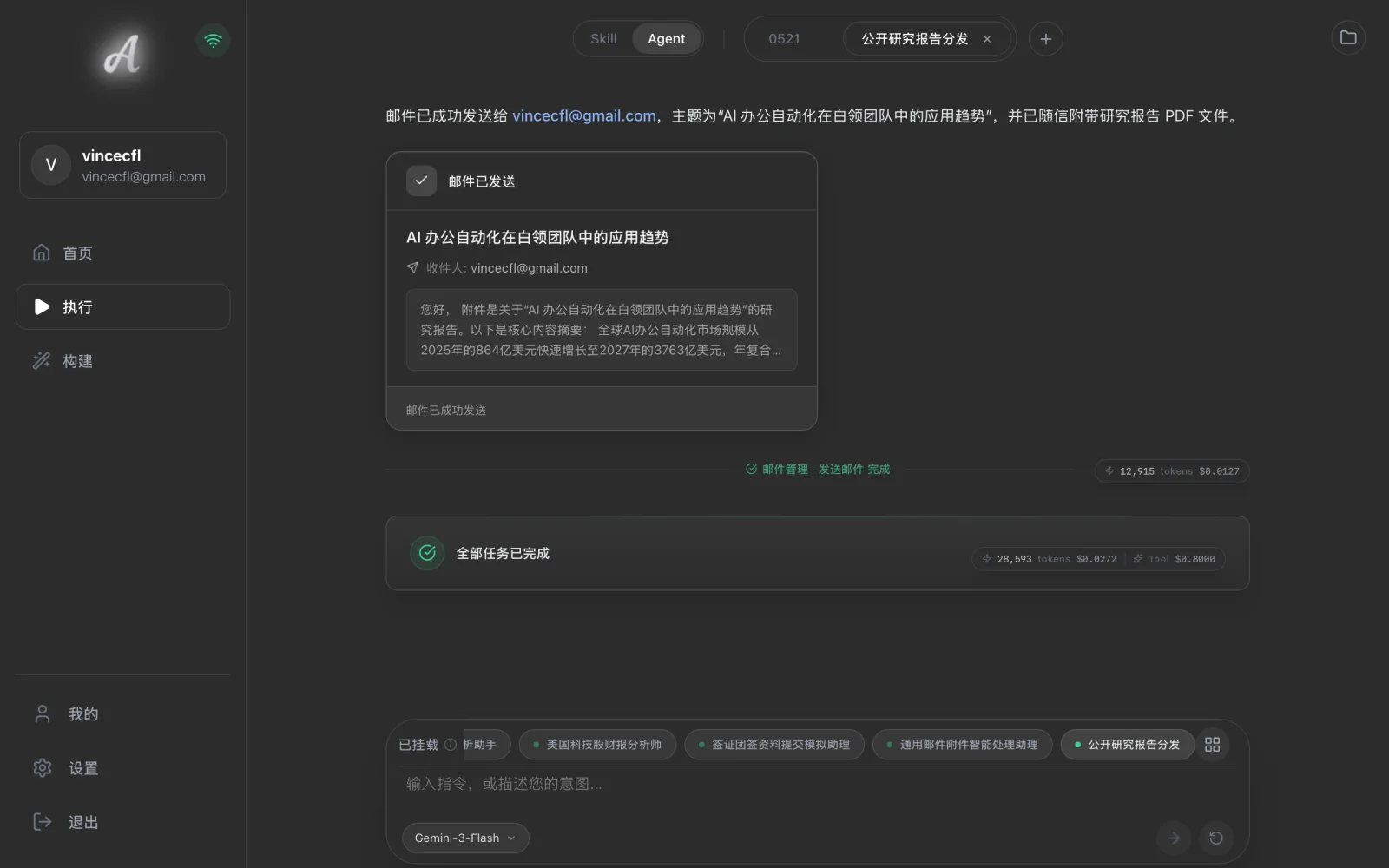Click 邮件已成功发送 footer text

tap(446, 410)
